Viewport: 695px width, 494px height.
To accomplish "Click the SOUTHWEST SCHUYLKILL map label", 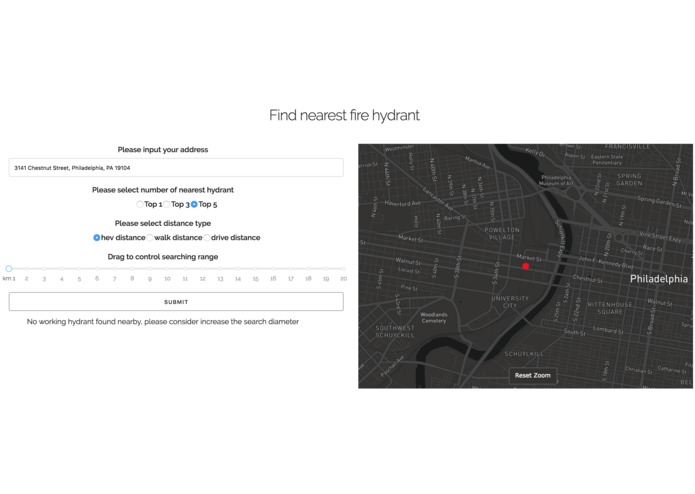I will click(x=395, y=332).
